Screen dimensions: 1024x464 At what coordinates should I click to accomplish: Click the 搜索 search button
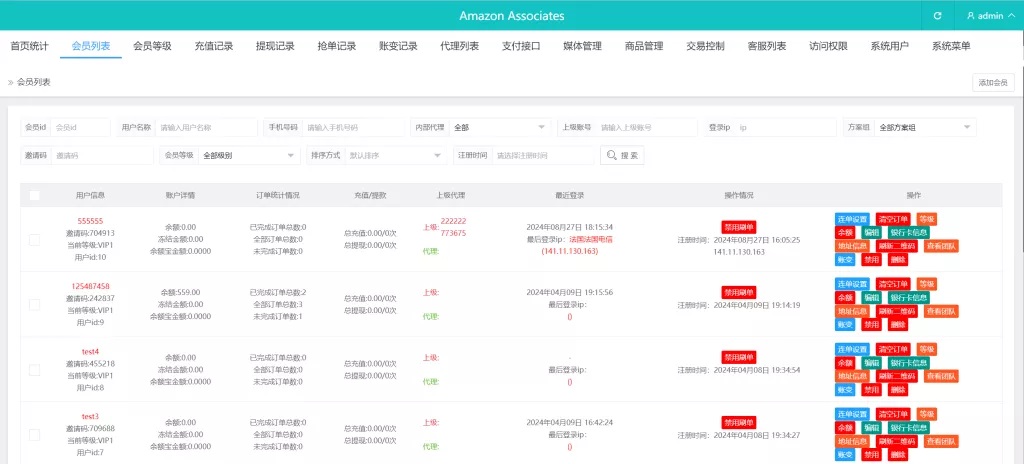pos(622,156)
